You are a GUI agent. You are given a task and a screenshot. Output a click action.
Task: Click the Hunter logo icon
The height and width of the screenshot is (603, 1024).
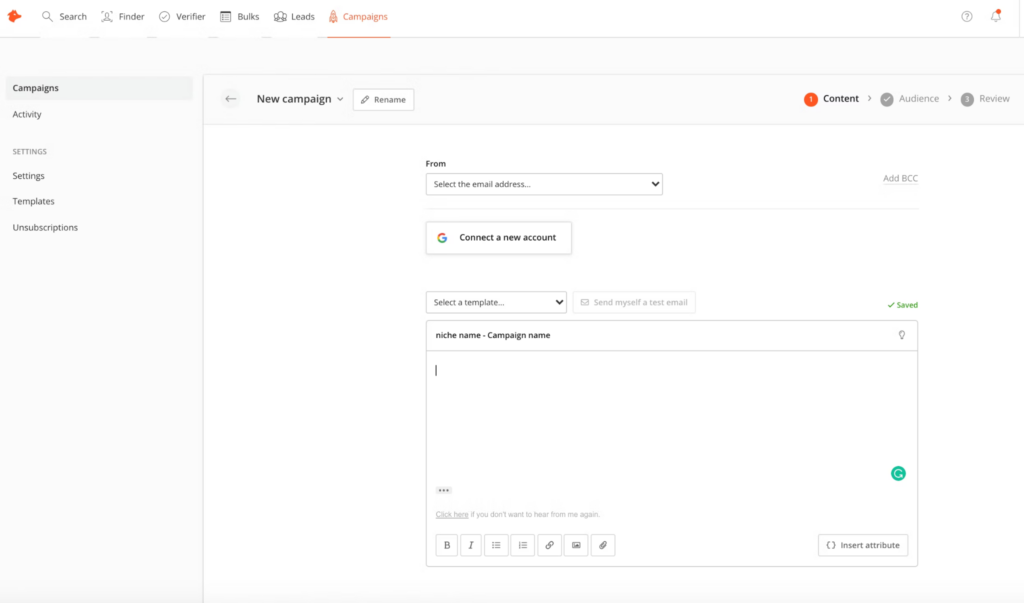click(14, 16)
